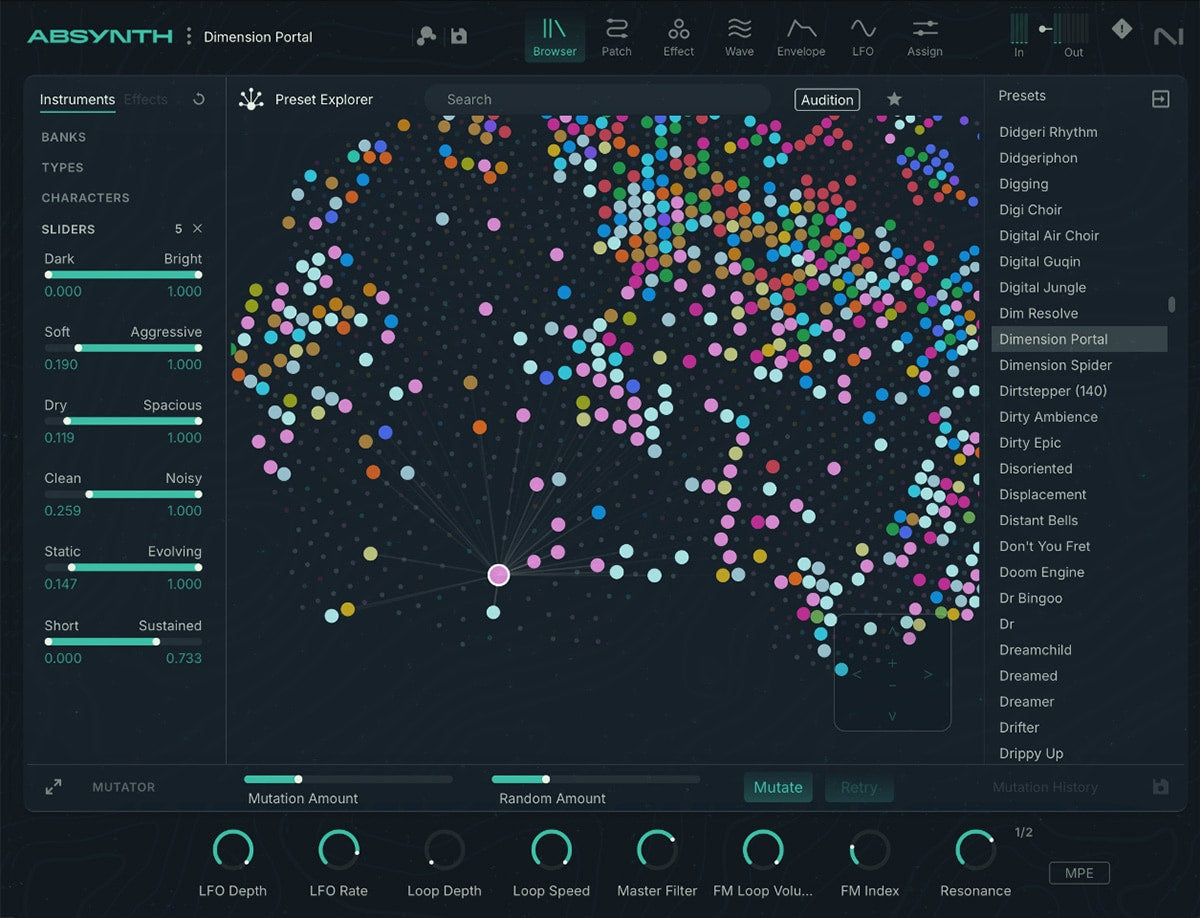Click the Mutate button

pos(778,787)
